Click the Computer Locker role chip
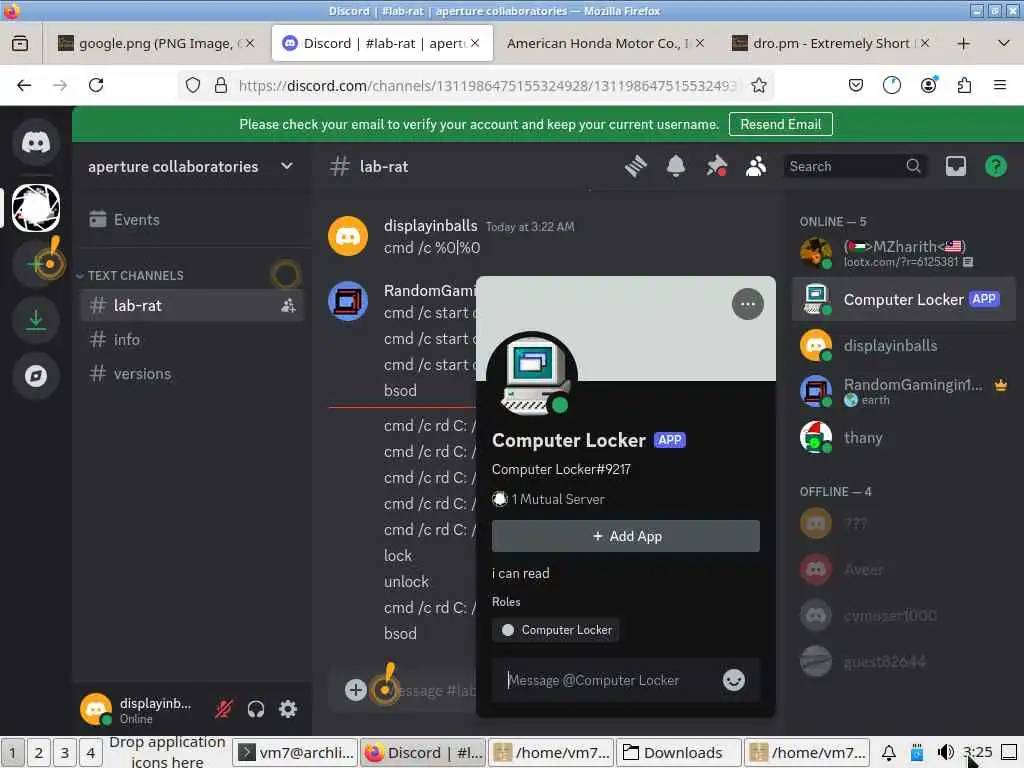This screenshot has width=1024, height=768. [x=556, y=630]
